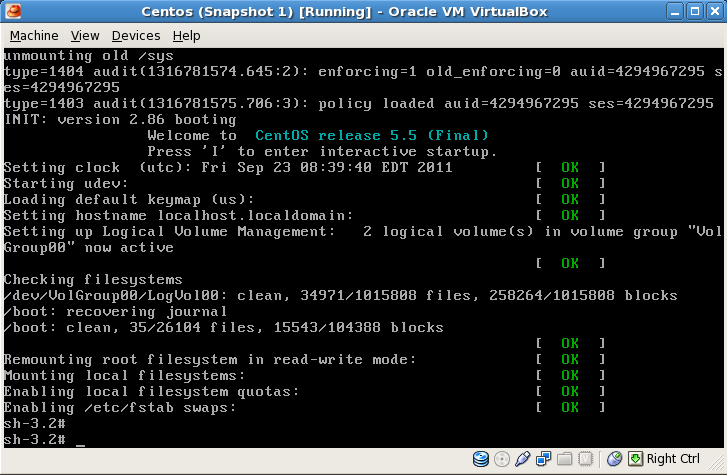Image resolution: width=727 pixels, height=475 pixels.
Task: Click the Right Ctrl host key label
Action: (673, 459)
